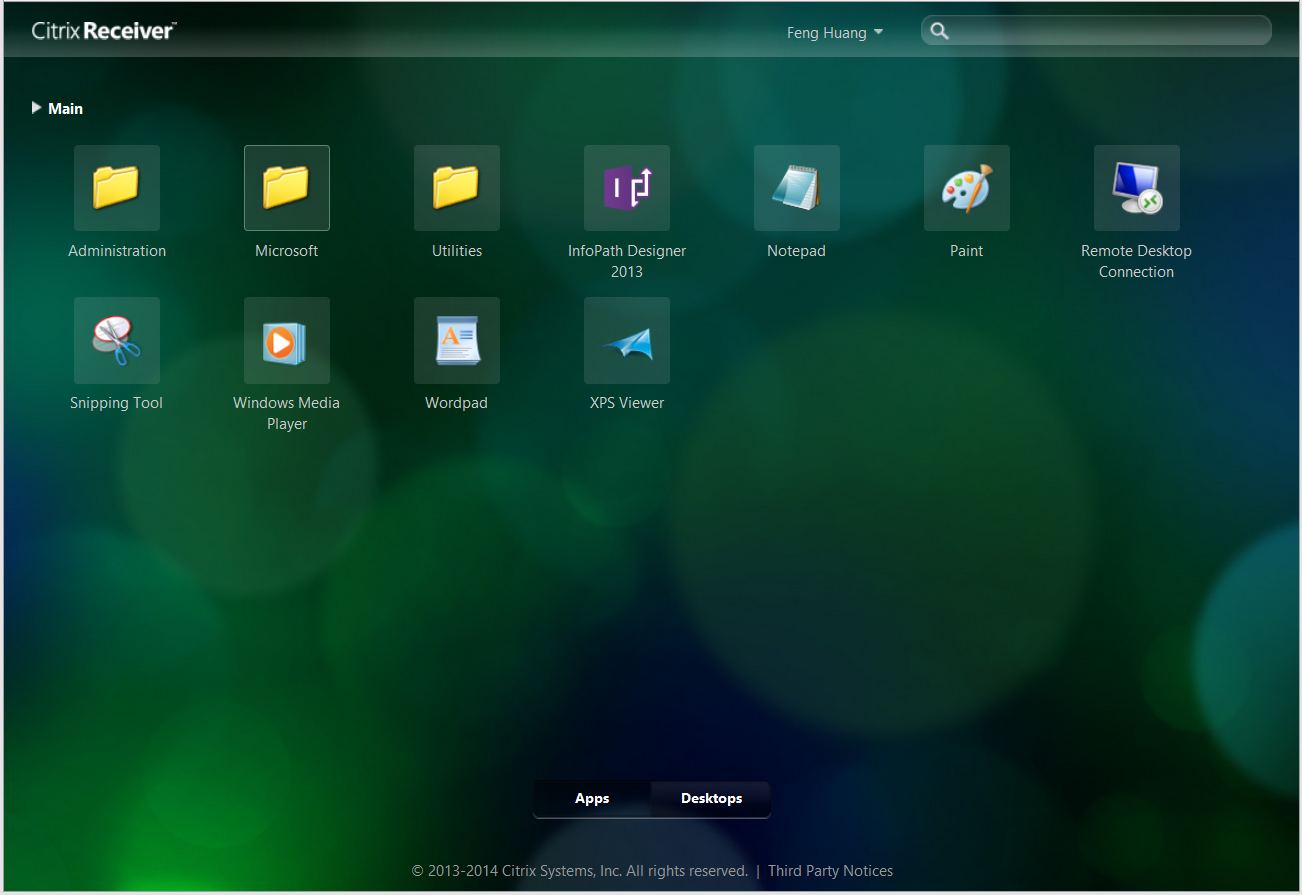This screenshot has height=895, width=1302.
Task: Start the Snipping Tool
Action: click(x=117, y=341)
